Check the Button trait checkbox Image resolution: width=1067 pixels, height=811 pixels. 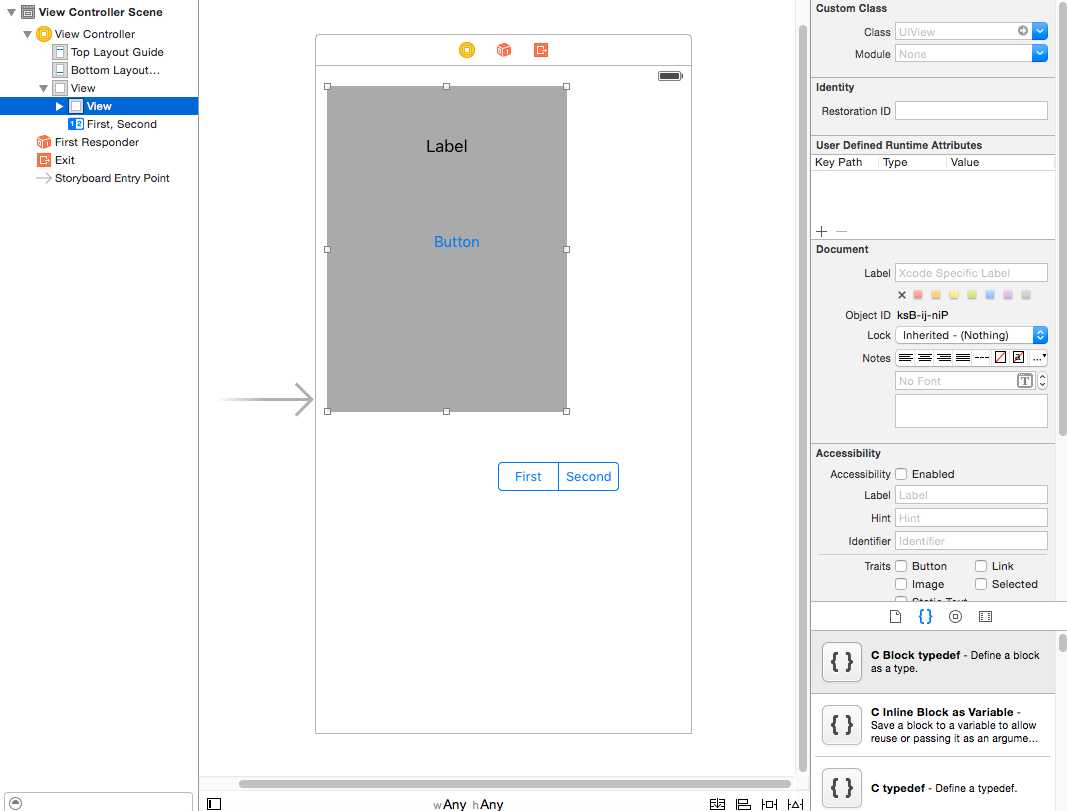click(901, 565)
